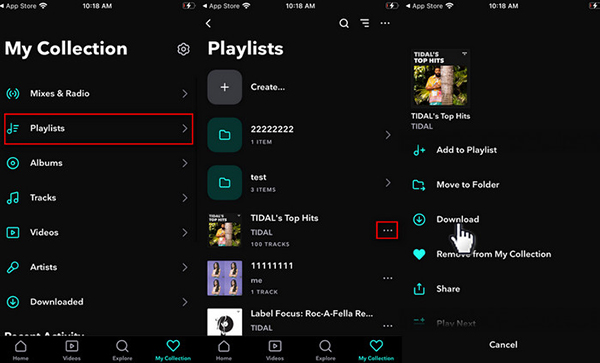Click the TIDAL's Top Hits title in Playlists
The width and height of the screenshot is (600, 363).
pos(284,218)
